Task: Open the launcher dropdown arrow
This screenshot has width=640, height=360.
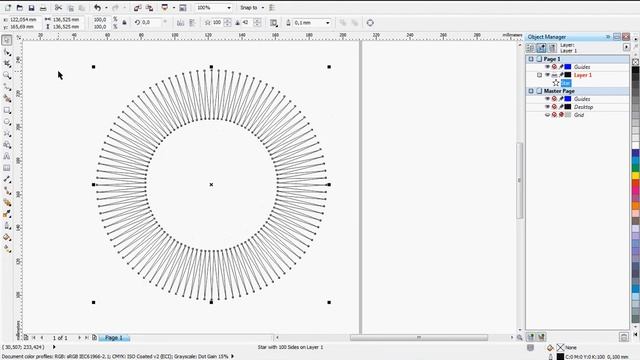Action: click(x=173, y=8)
